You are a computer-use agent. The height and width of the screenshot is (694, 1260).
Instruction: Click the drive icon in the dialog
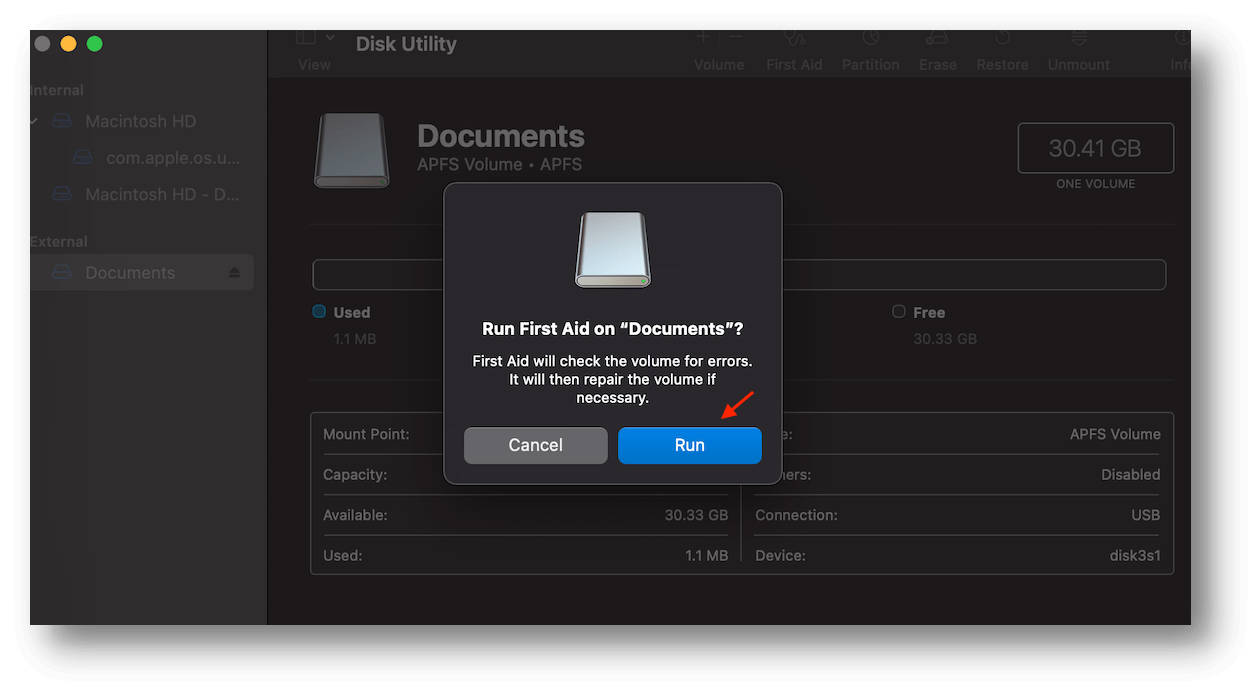coord(612,250)
